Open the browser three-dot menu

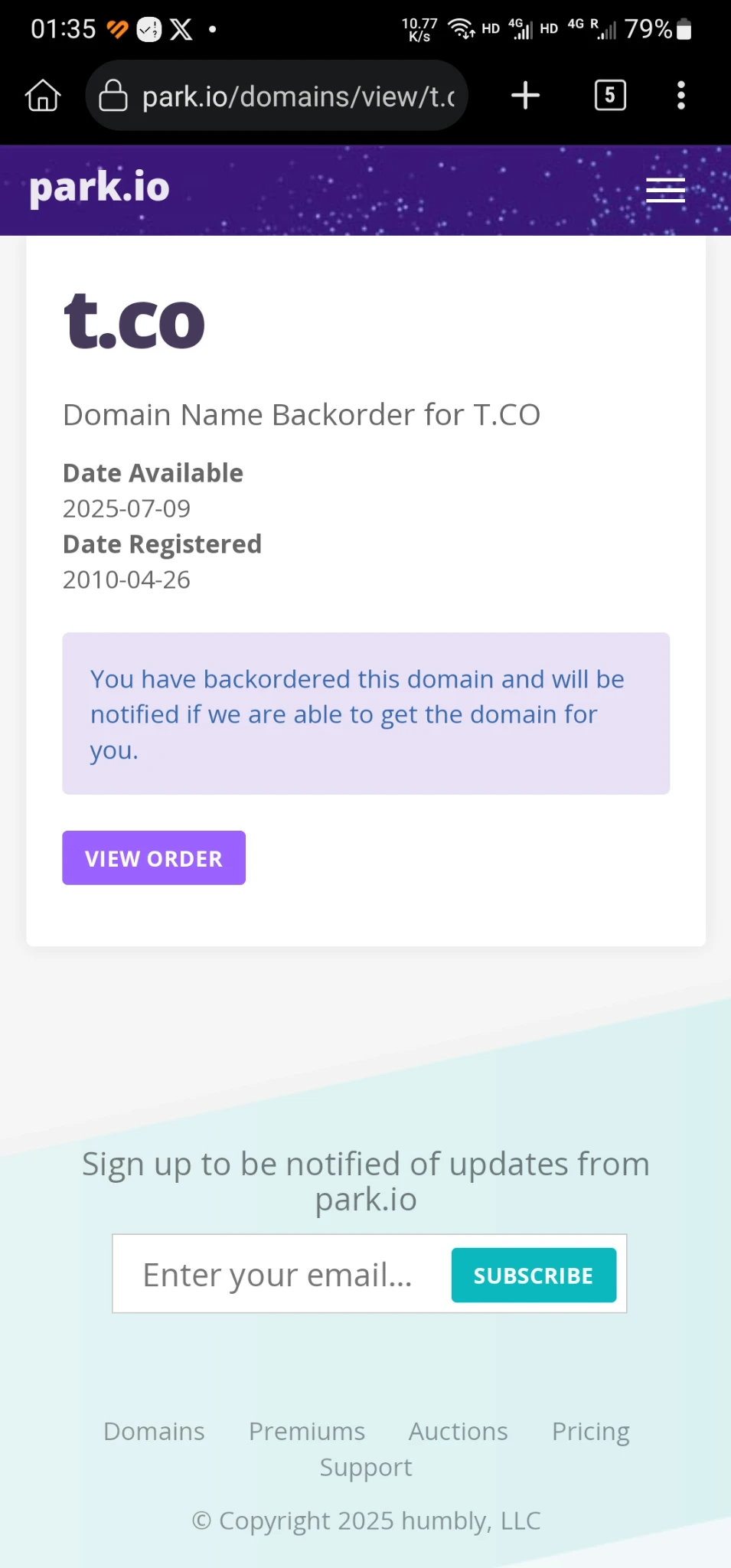[680, 96]
